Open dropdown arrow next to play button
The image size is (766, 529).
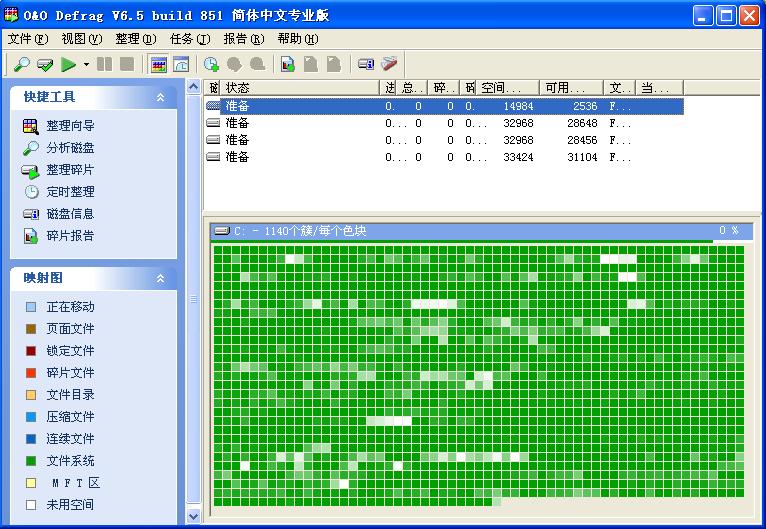86,64
